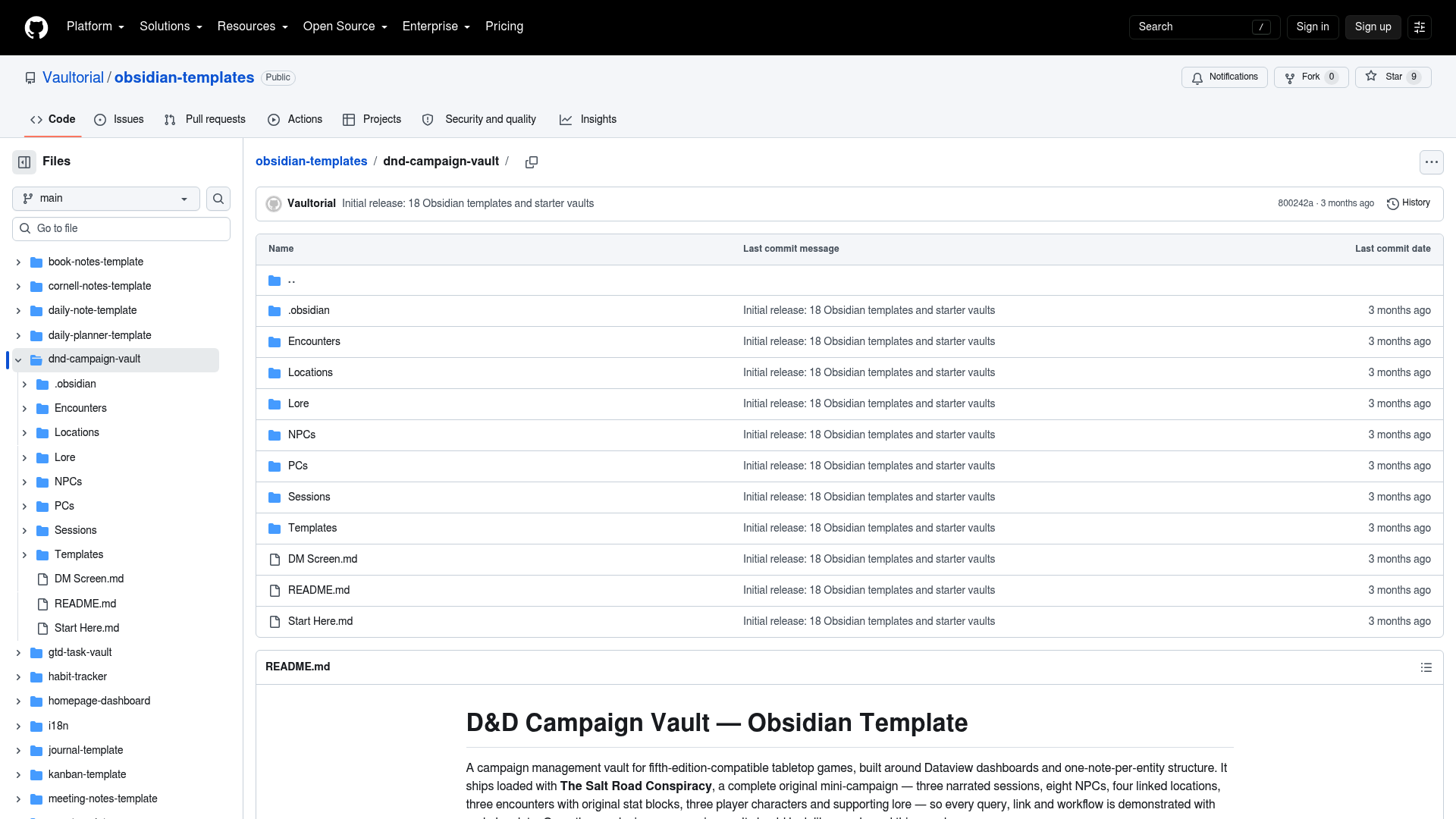Click the Templates folder icon in the file table
This screenshot has width=1456, height=819.
pos(275,529)
